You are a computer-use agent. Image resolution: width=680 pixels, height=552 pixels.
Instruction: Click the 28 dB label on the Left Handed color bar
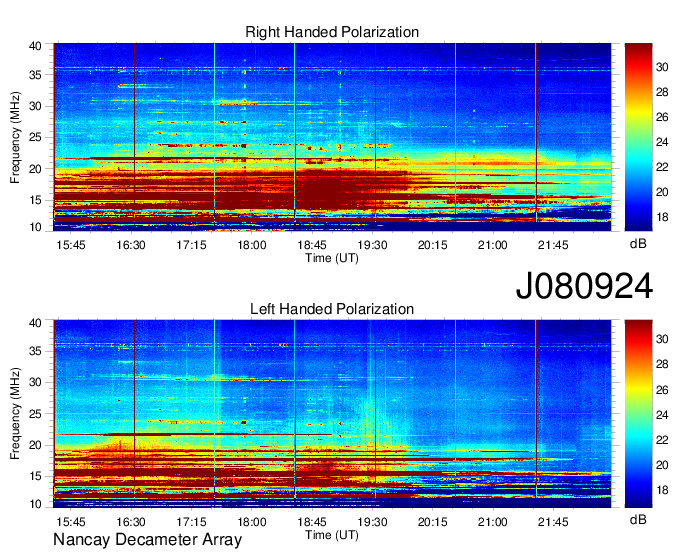pyautogui.click(x=662, y=364)
